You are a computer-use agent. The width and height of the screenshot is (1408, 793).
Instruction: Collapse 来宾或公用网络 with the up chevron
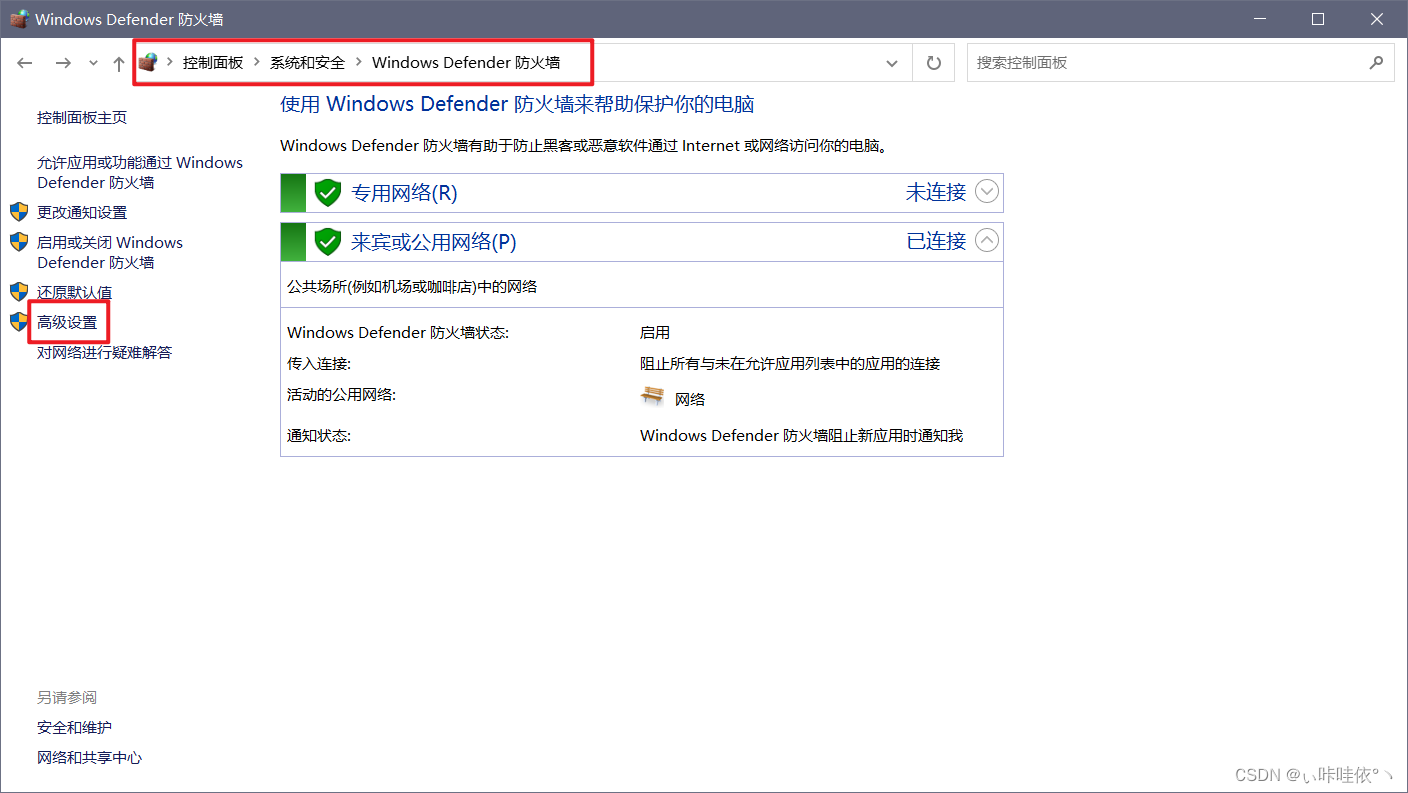987,240
